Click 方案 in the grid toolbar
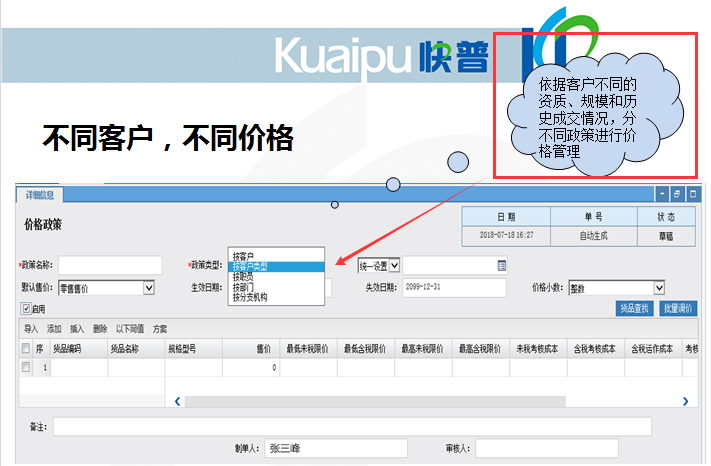 click(x=160, y=329)
